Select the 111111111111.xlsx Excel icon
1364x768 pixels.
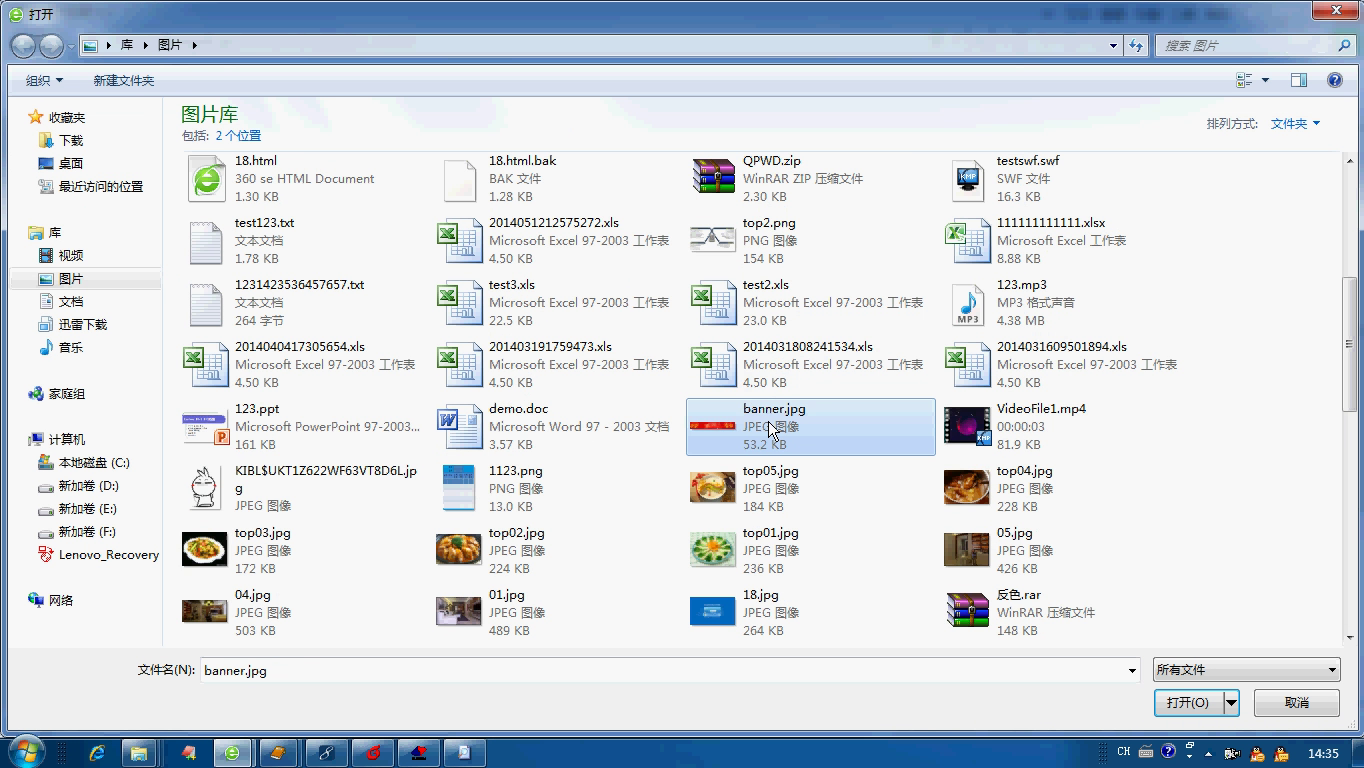[x=968, y=242]
